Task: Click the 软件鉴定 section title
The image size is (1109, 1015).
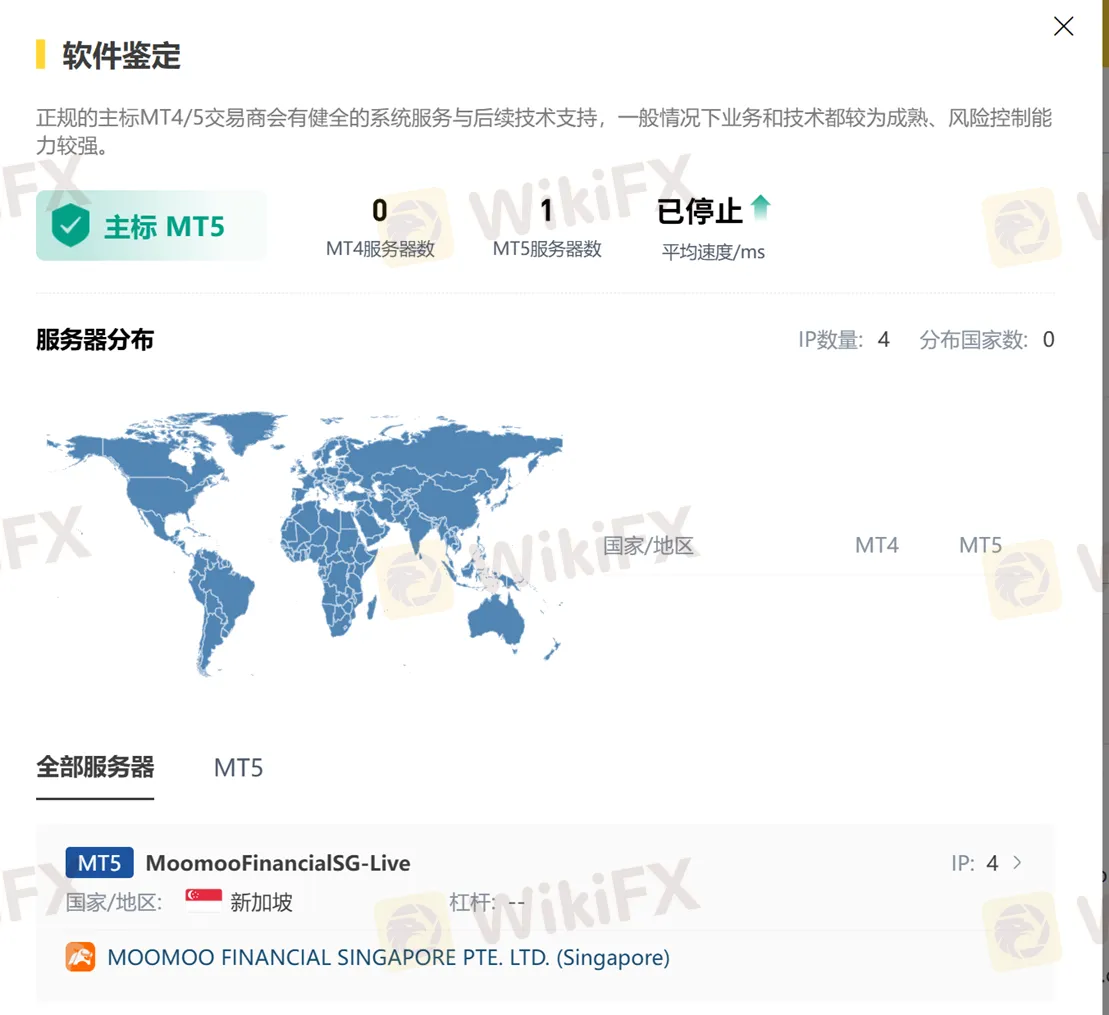Action: (121, 55)
